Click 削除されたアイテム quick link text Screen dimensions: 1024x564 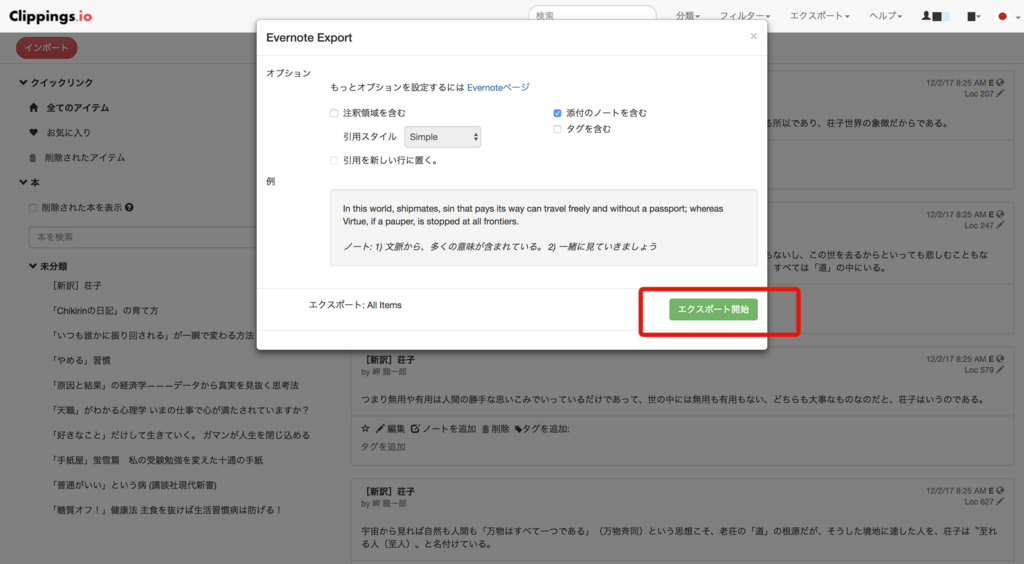tap(85, 158)
